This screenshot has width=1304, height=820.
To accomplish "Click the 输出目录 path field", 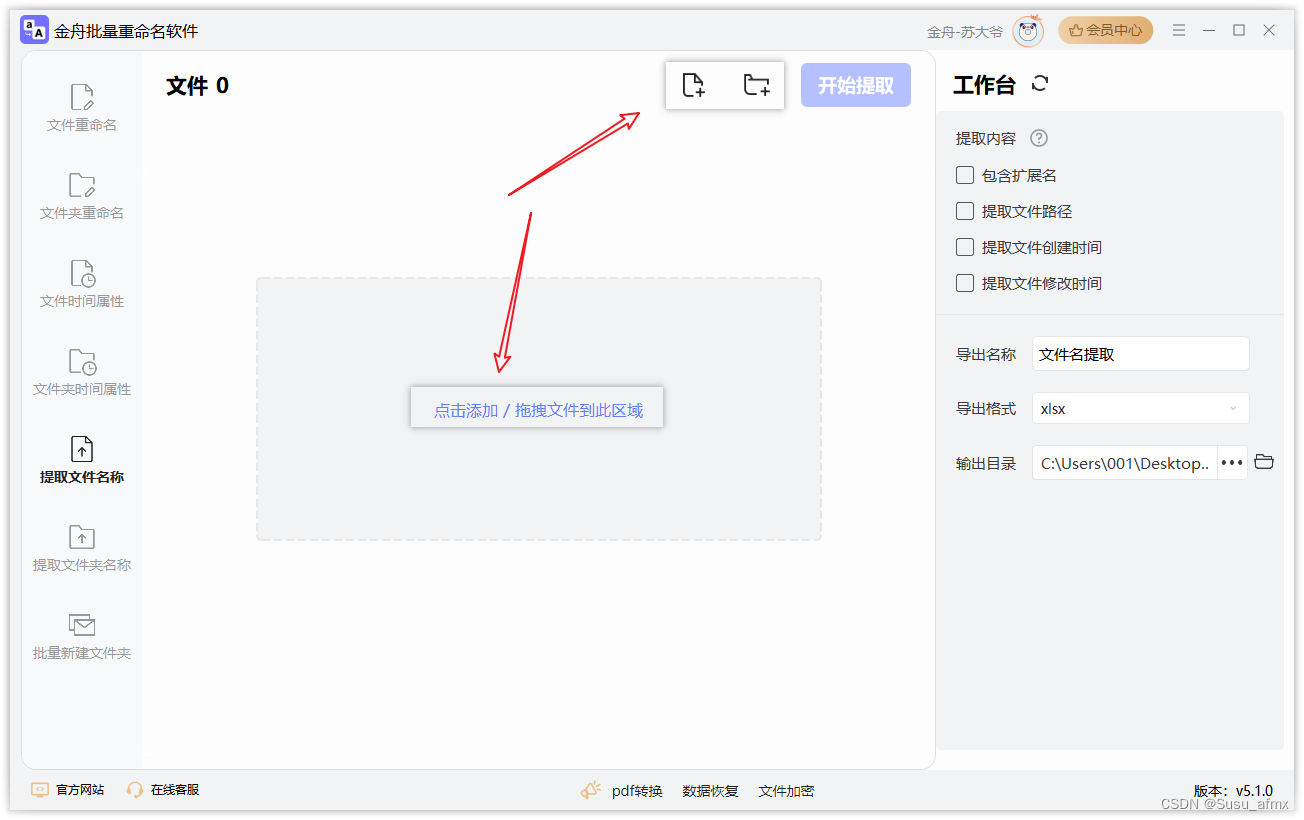I will pyautogui.click(x=1125, y=462).
